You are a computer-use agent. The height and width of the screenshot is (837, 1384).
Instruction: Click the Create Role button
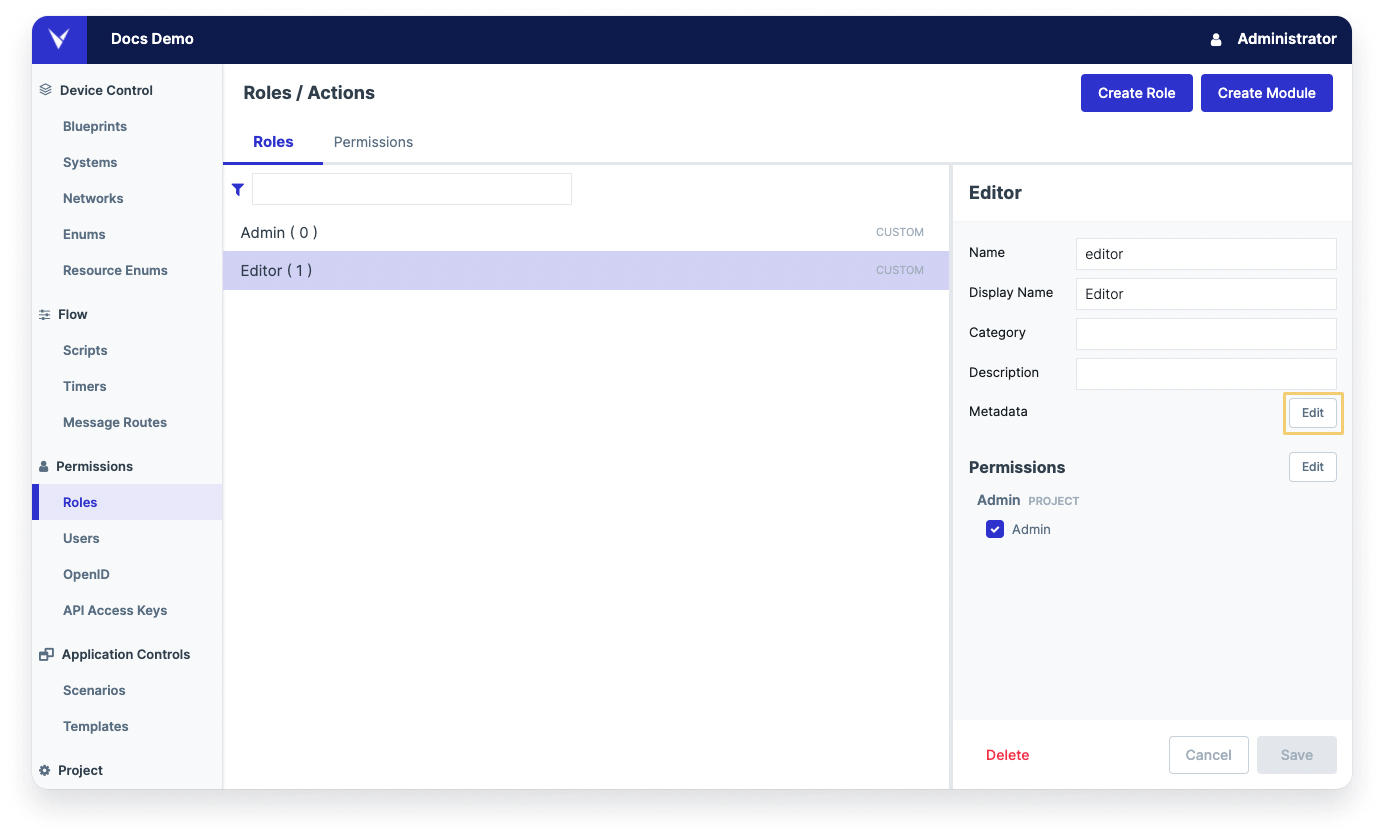[1137, 93]
